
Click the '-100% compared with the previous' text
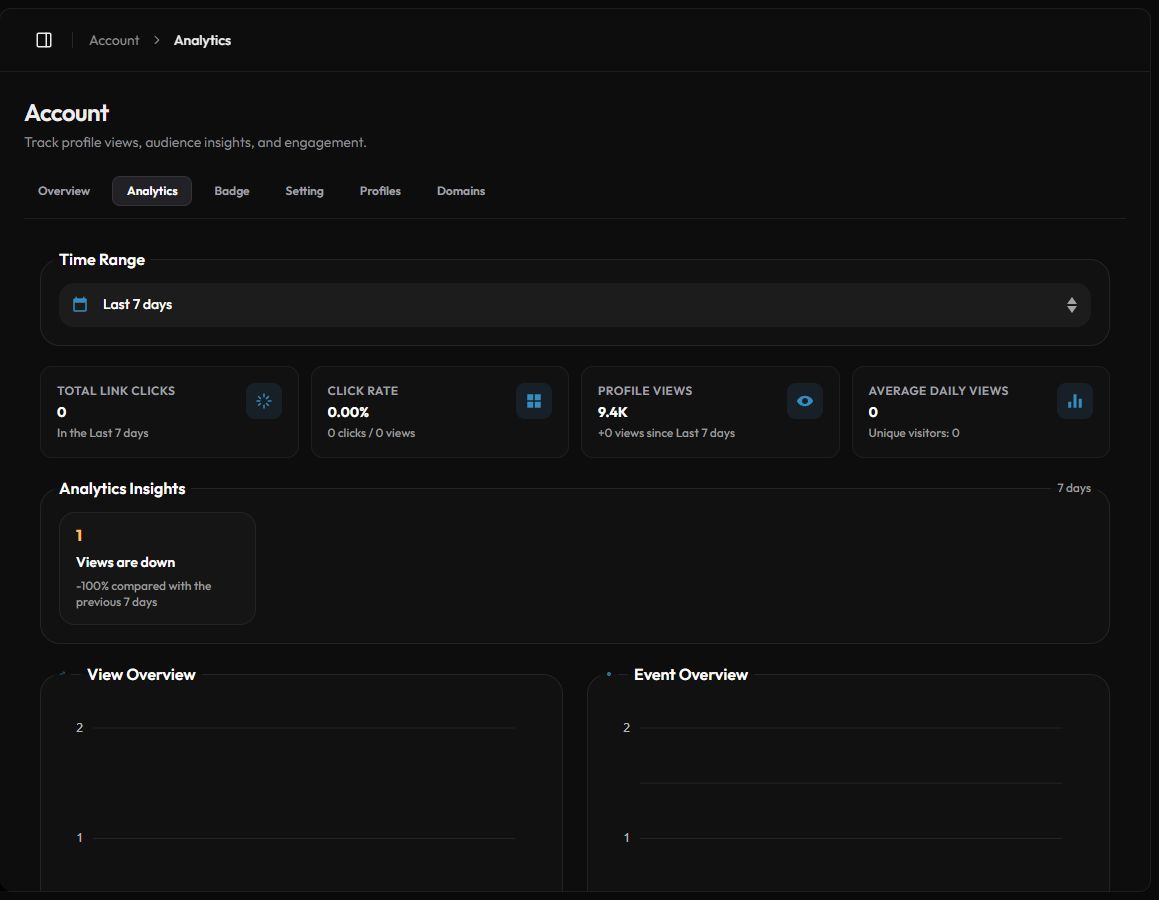[143, 593]
